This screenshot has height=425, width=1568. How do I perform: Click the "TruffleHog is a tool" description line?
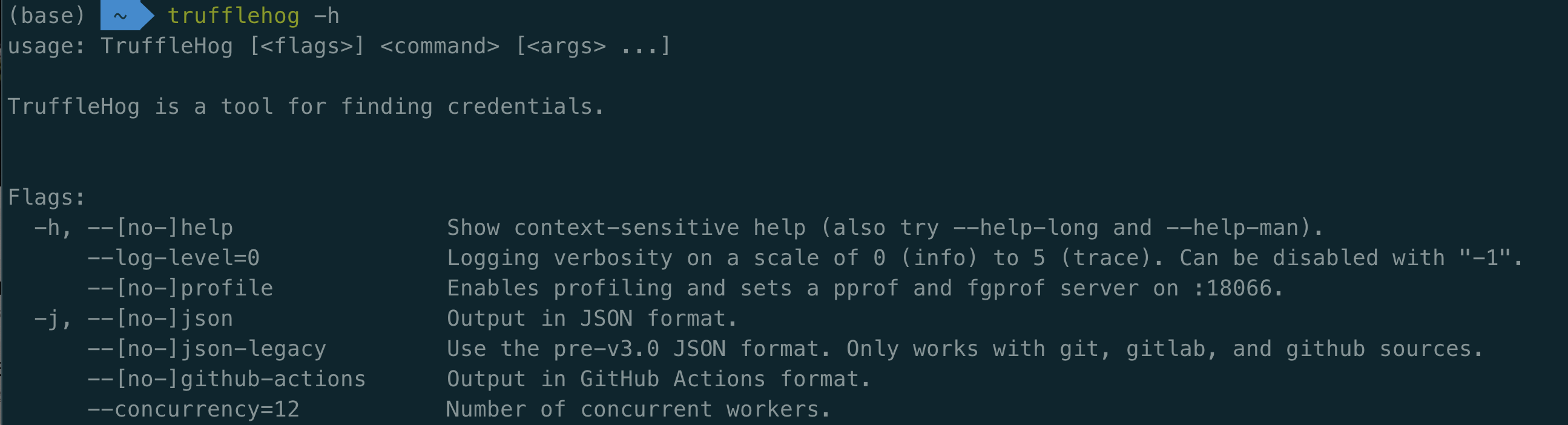point(306,107)
